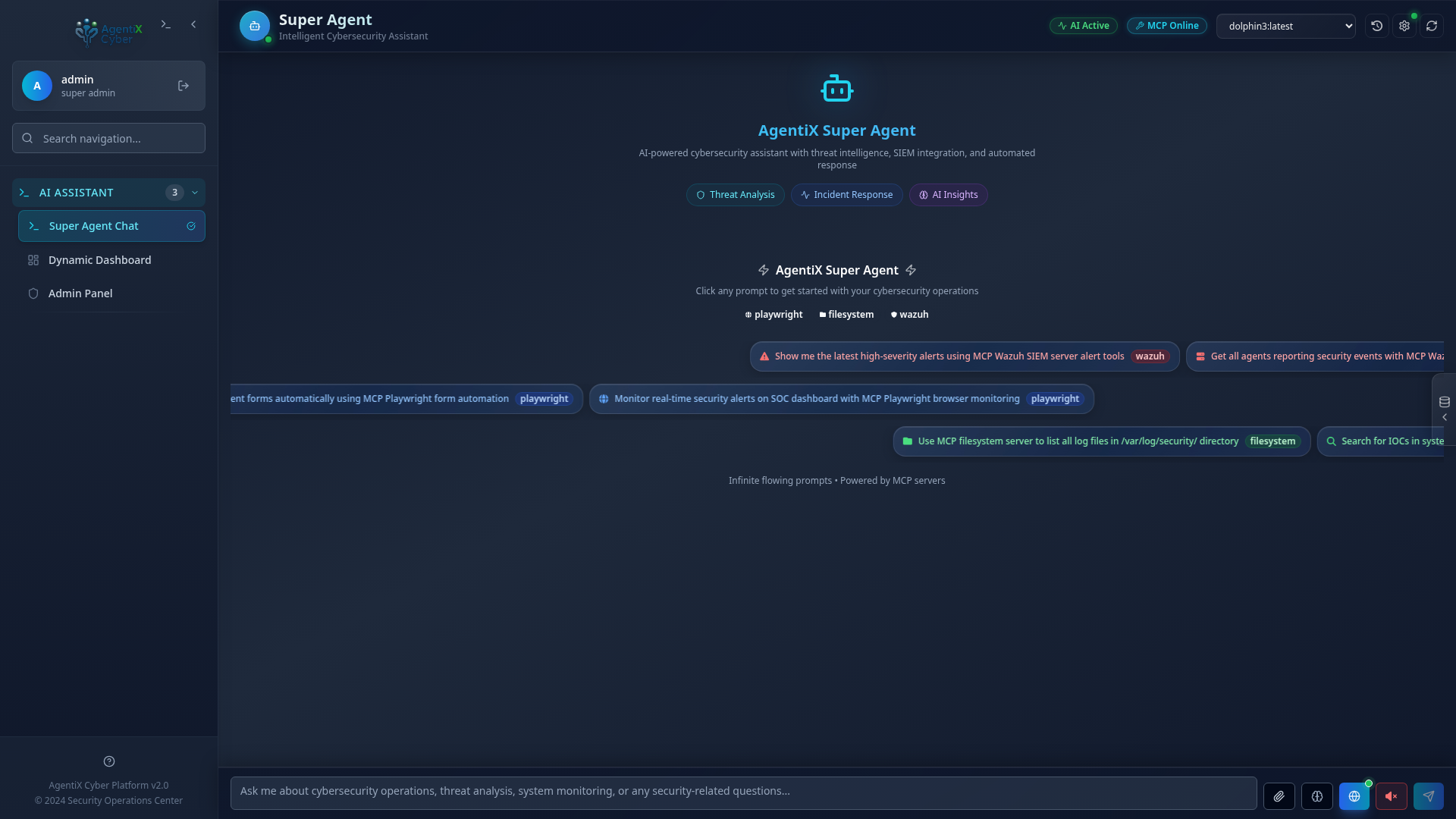Image resolution: width=1456 pixels, height=819 pixels.
Task: Select the Threat Analysis chip
Action: click(735, 194)
